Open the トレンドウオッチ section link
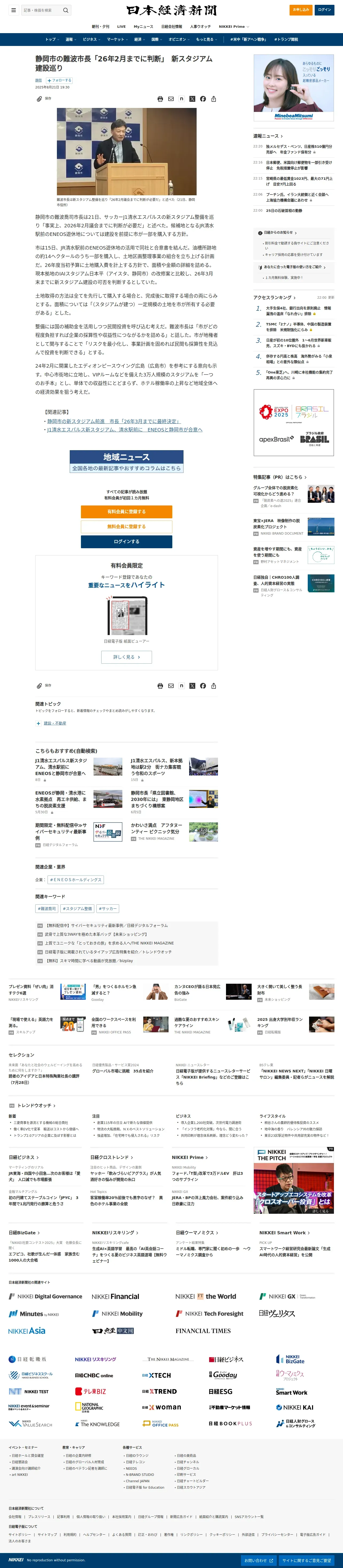 [37, 1105]
